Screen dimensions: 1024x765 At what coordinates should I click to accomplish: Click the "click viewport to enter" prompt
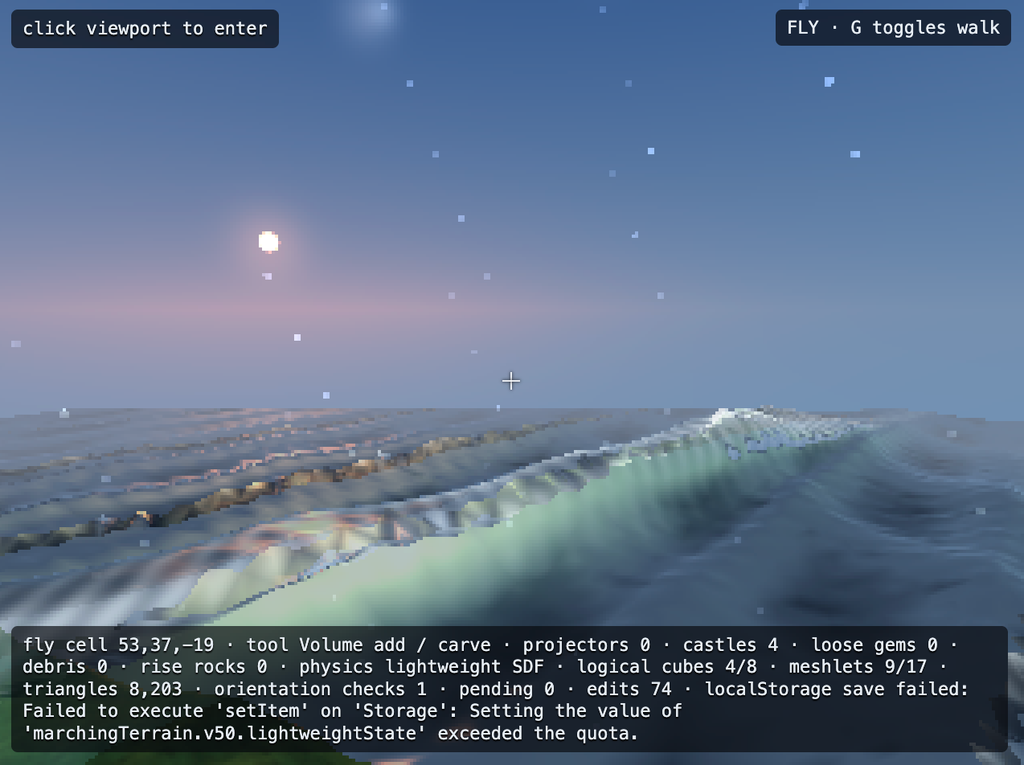(x=145, y=29)
